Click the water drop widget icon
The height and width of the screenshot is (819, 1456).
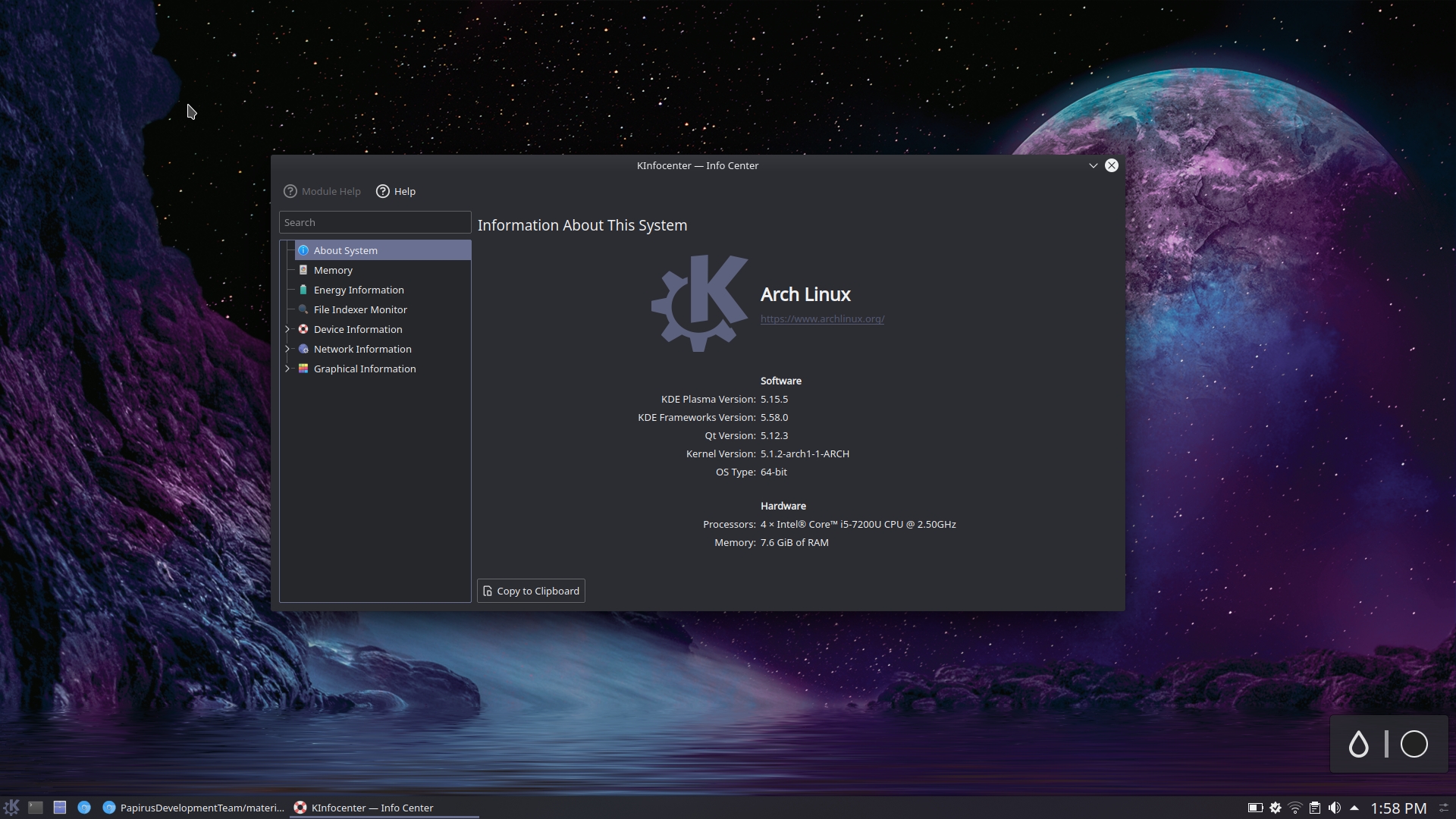pyautogui.click(x=1358, y=744)
